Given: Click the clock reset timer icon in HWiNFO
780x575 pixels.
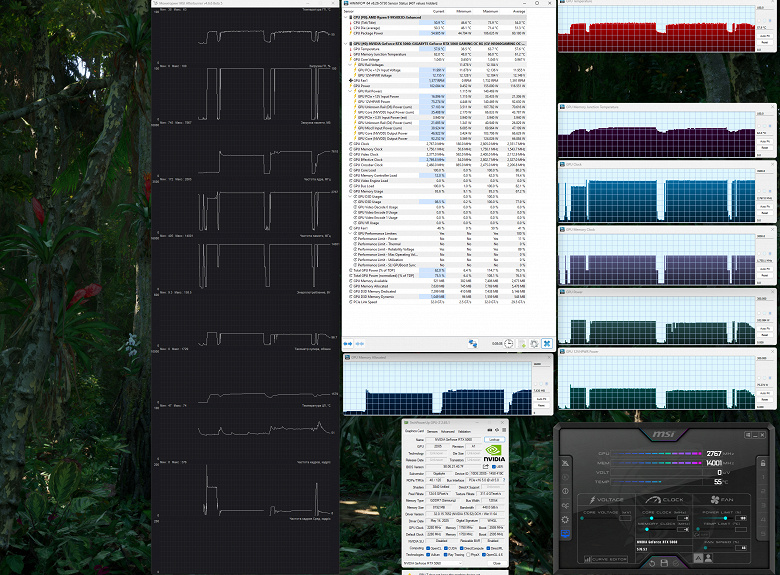Looking at the screenshot, I should click(508, 344).
